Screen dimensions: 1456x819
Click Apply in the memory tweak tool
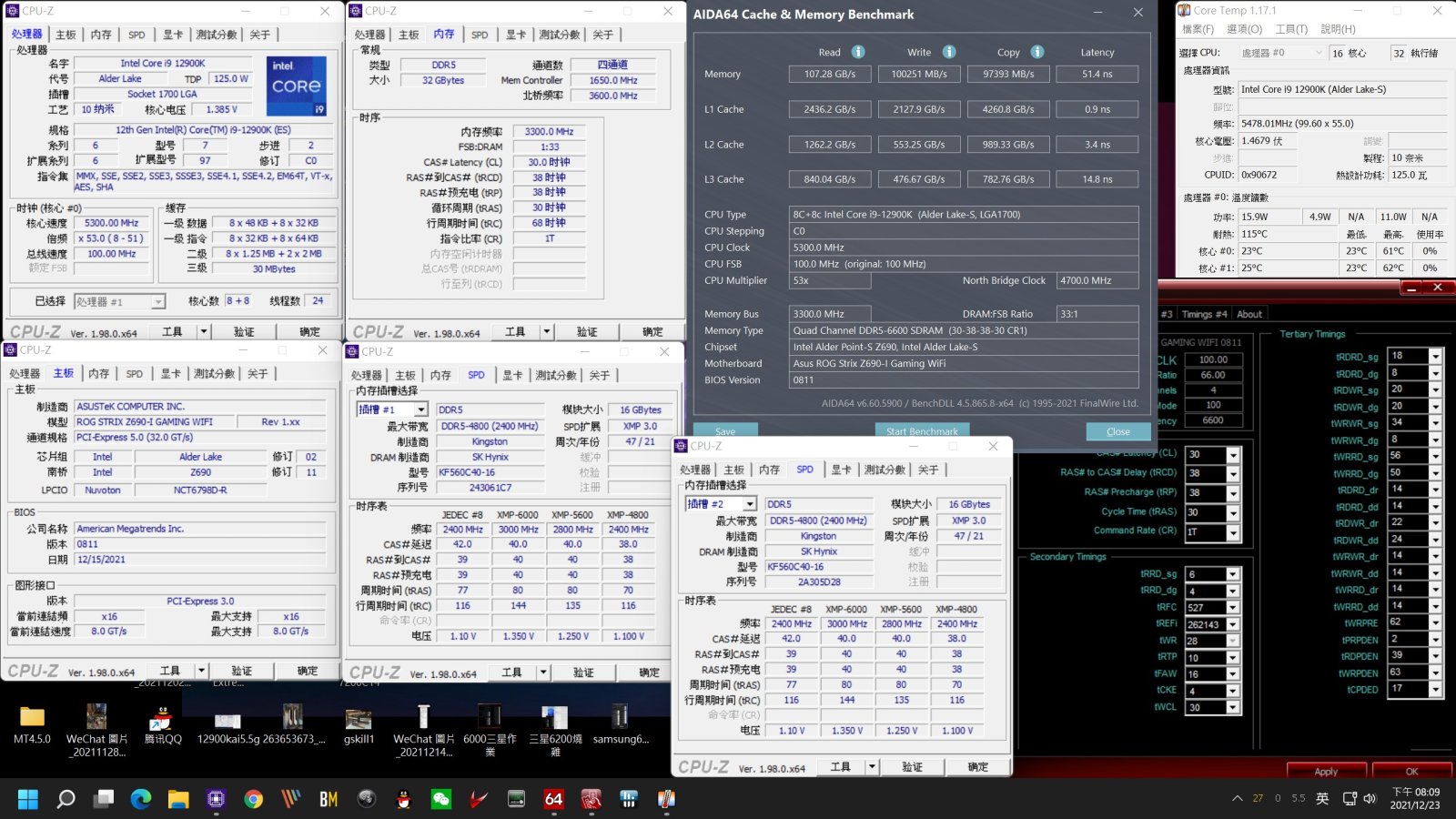point(1326,771)
